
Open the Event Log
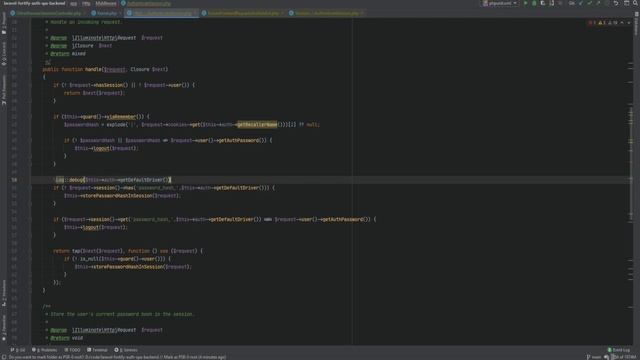point(619,350)
